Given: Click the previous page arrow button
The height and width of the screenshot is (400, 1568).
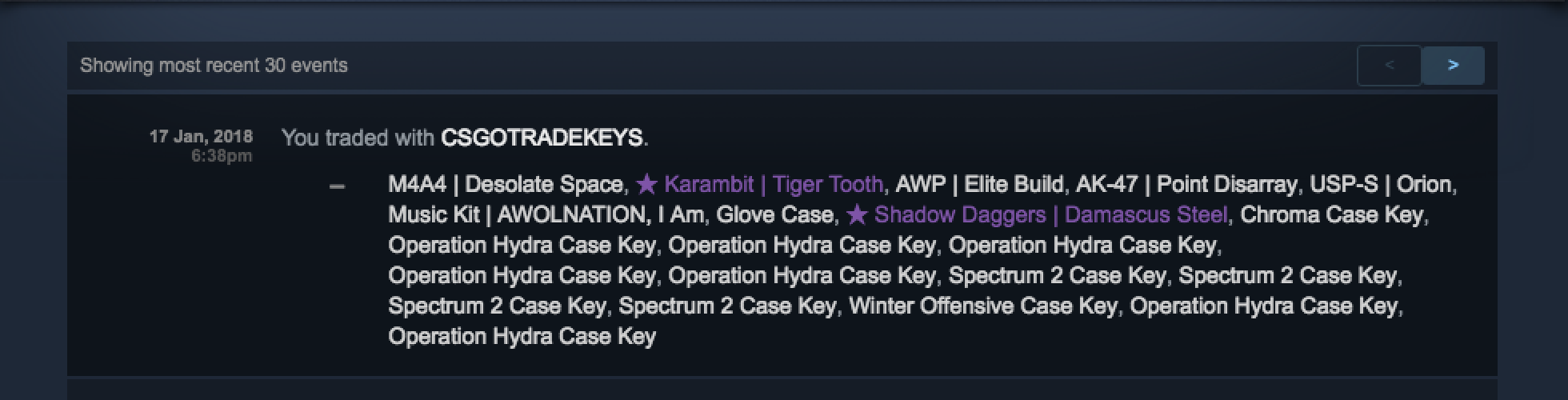Looking at the screenshot, I should pyautogui.click(x=1389, y=66).
